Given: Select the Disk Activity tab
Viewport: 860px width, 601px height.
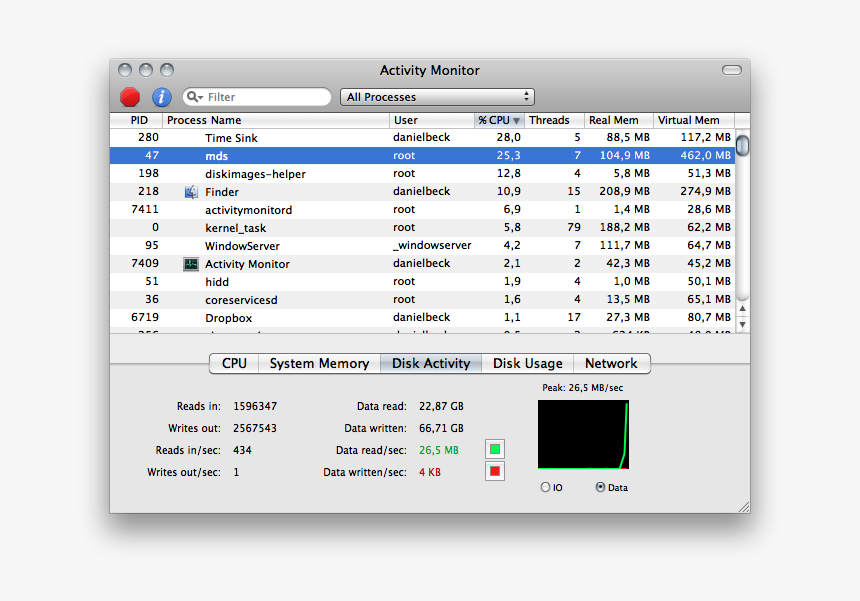Looking at the screenshot, I should (x=431, y=364).
